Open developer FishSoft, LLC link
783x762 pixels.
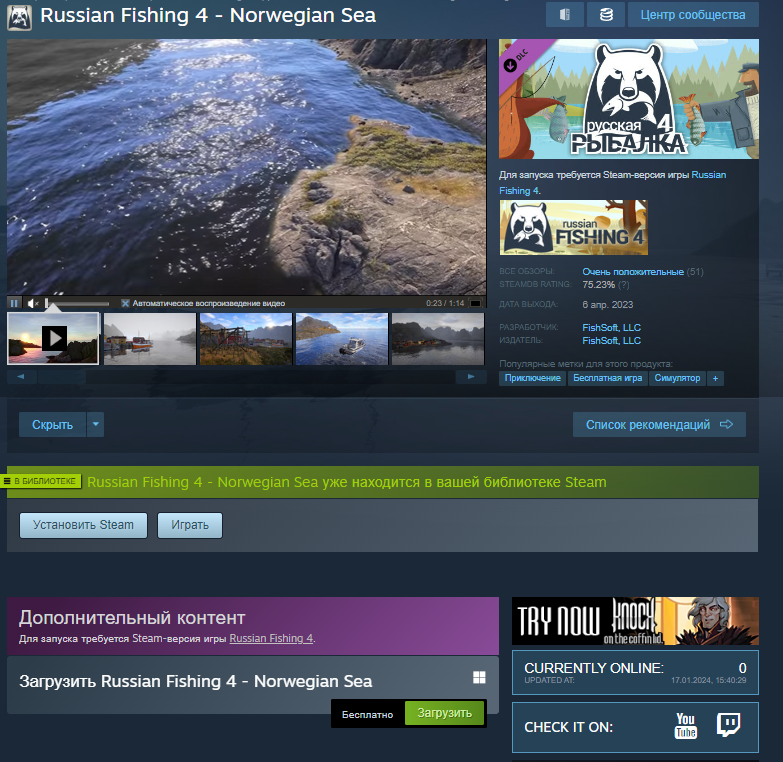click(x=611, y=328)
